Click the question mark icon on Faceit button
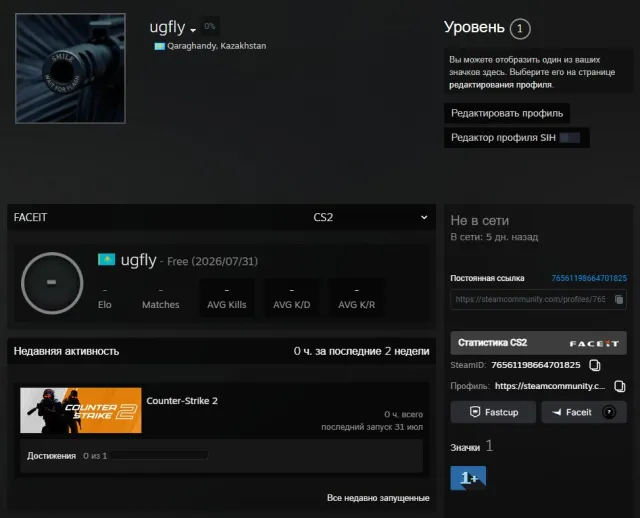640x518 pixels. [x=609, y=412]
